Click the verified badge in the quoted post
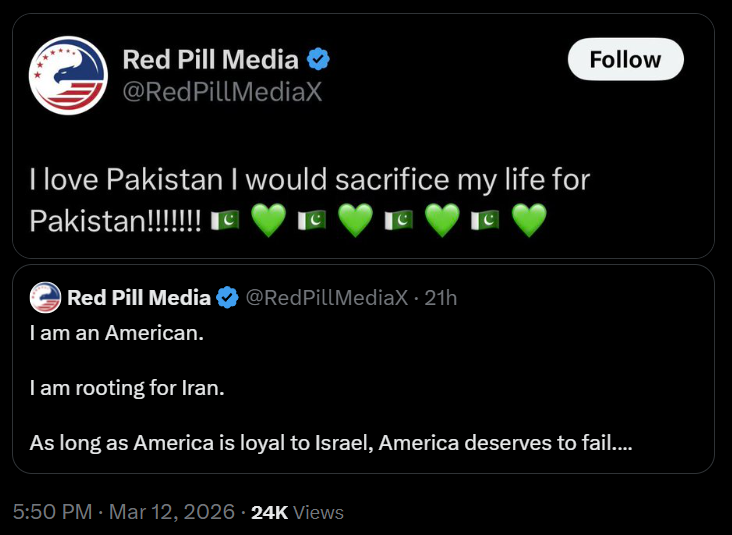Viewport: 732px width, 535px height. 228,297
